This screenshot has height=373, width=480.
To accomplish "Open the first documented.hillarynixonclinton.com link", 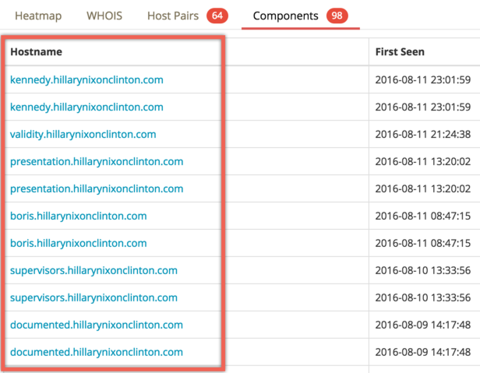I will 97,325.
